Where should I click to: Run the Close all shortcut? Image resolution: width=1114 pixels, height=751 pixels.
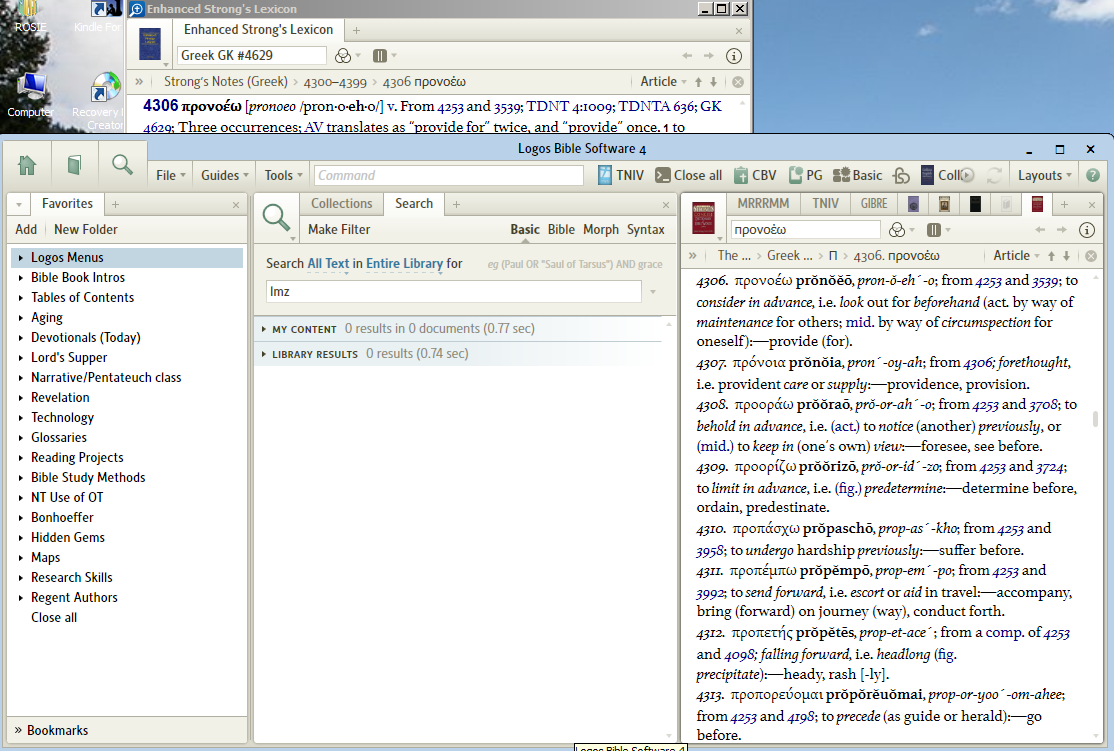(688, 175)
